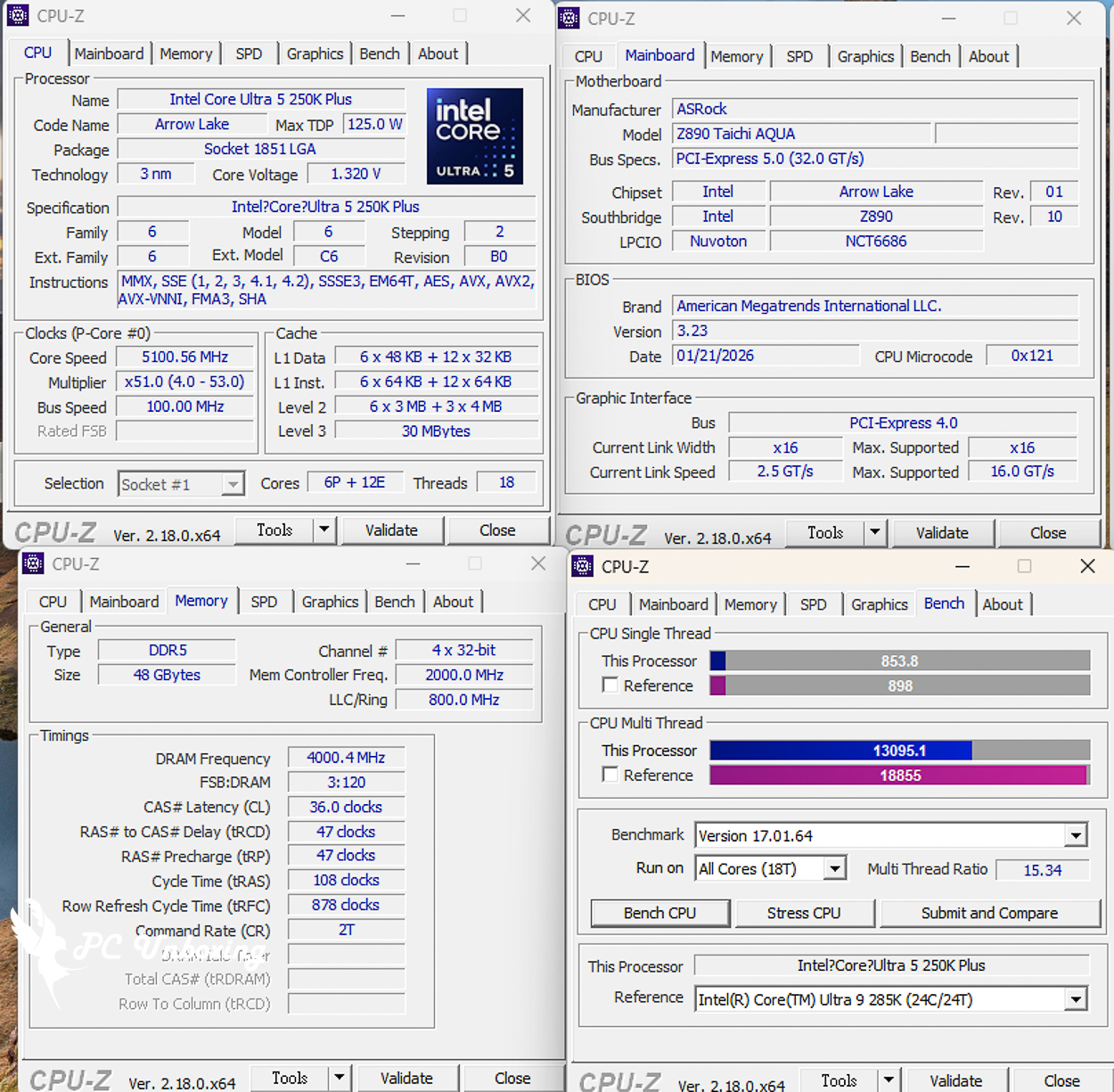Click CPU-Z title icon in the Processor info window
This screenshot has width=1114, height=1092.
(x=18, y=15)
